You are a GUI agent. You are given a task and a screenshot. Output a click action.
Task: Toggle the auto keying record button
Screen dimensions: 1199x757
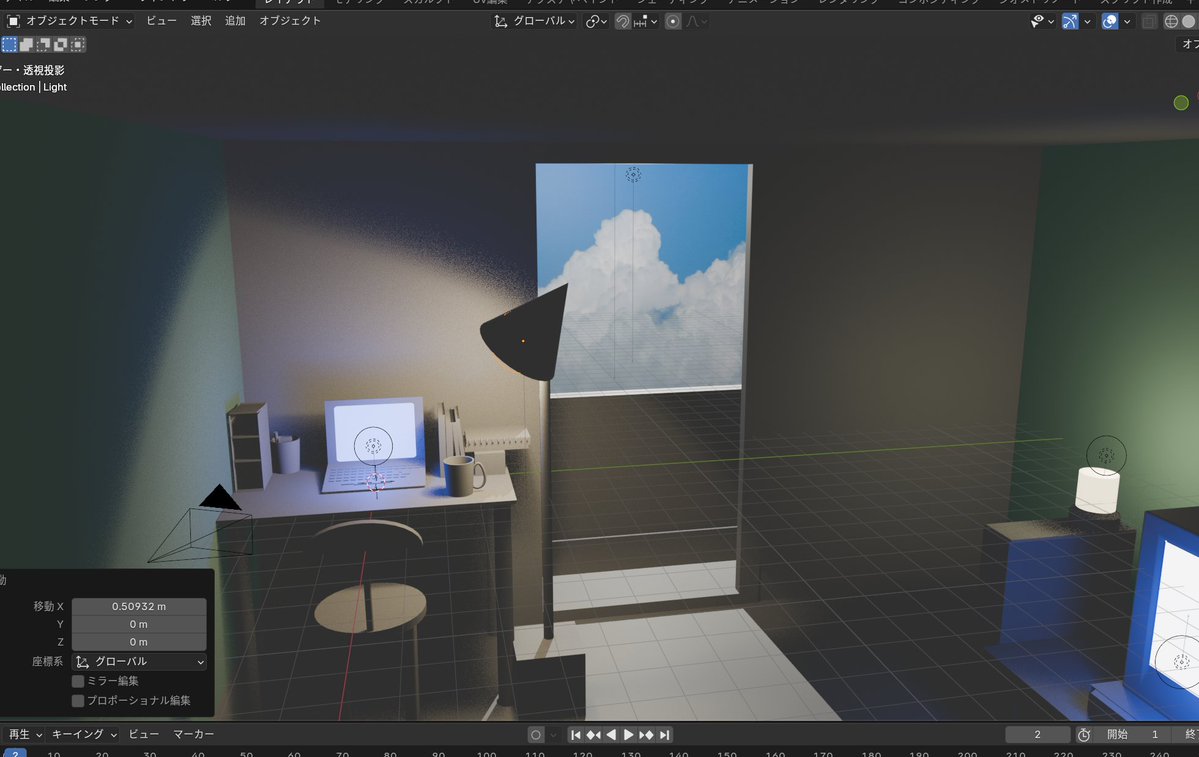[x=536, y=735]
